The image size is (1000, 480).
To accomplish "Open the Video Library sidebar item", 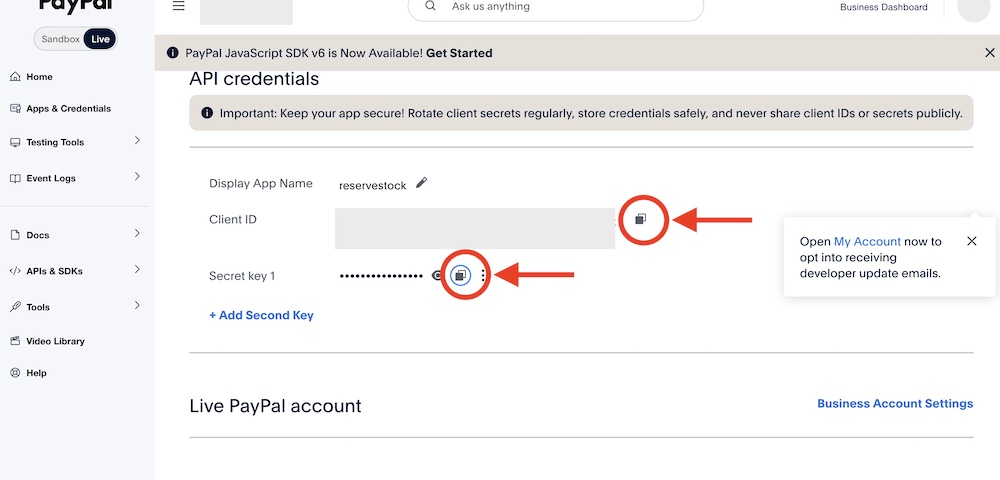I will 55,341.
